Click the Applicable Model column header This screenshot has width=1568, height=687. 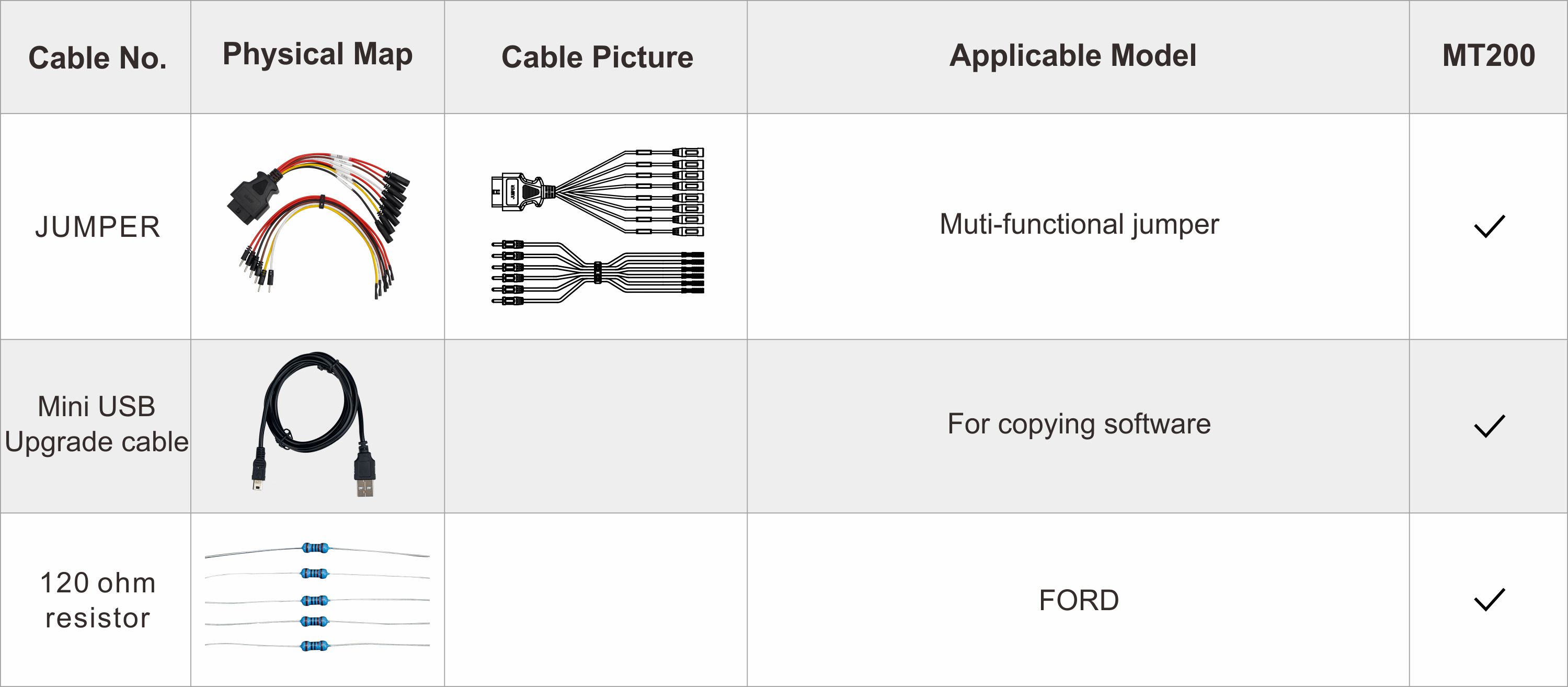[1072, 55]
